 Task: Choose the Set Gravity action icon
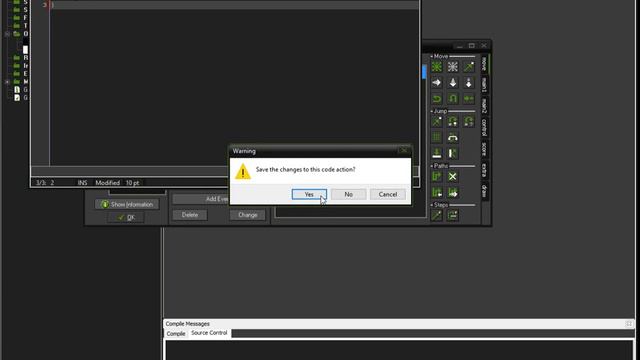click(x=469, y=83)
